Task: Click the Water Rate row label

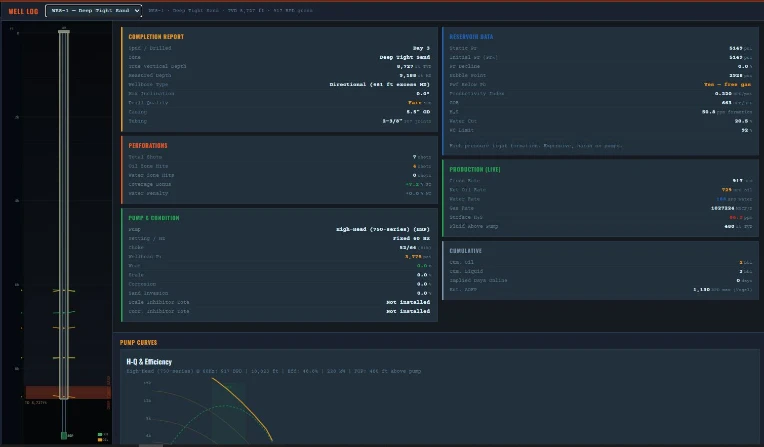Action: 465,199
